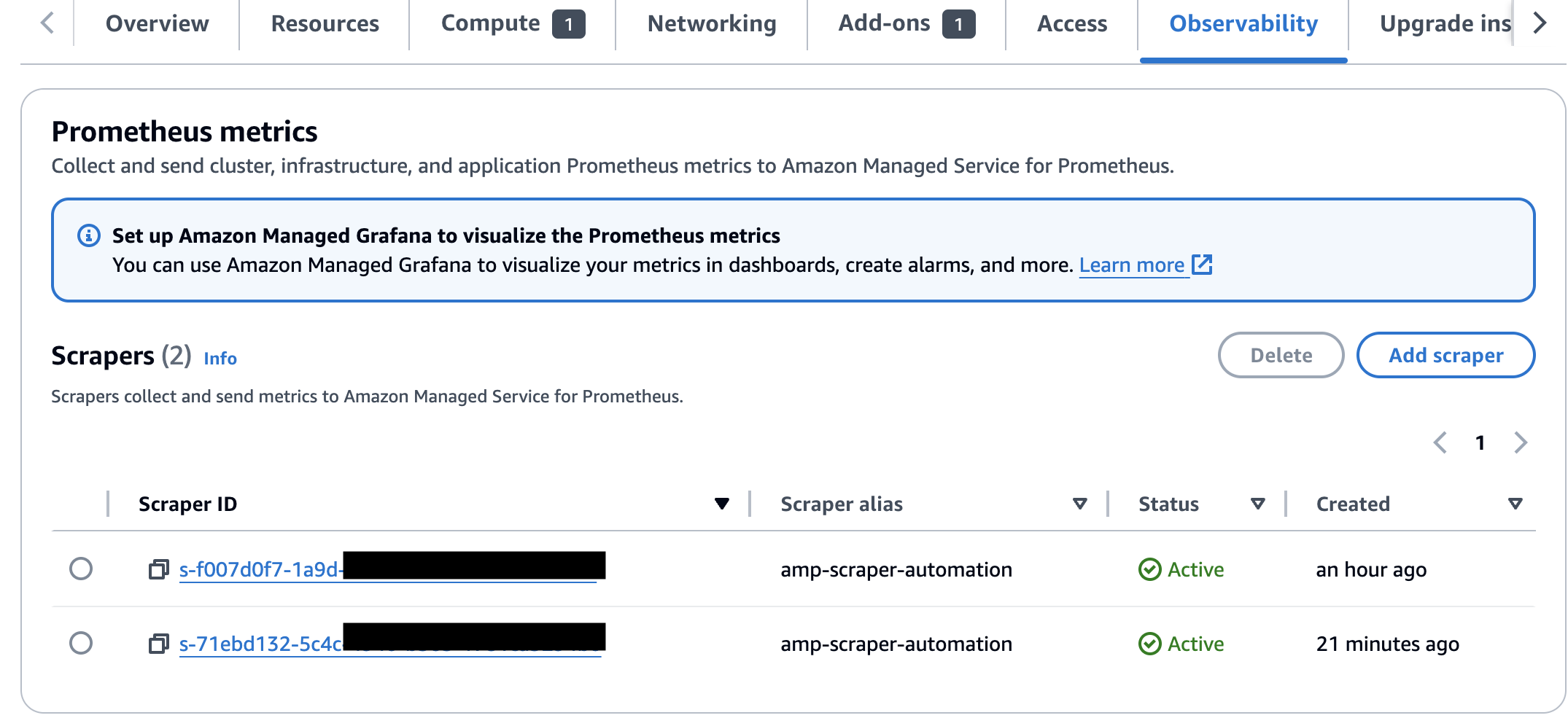1568x726 pixels.
Task: Click the left chevron to scroll tabs
Action: pos(45,23)
